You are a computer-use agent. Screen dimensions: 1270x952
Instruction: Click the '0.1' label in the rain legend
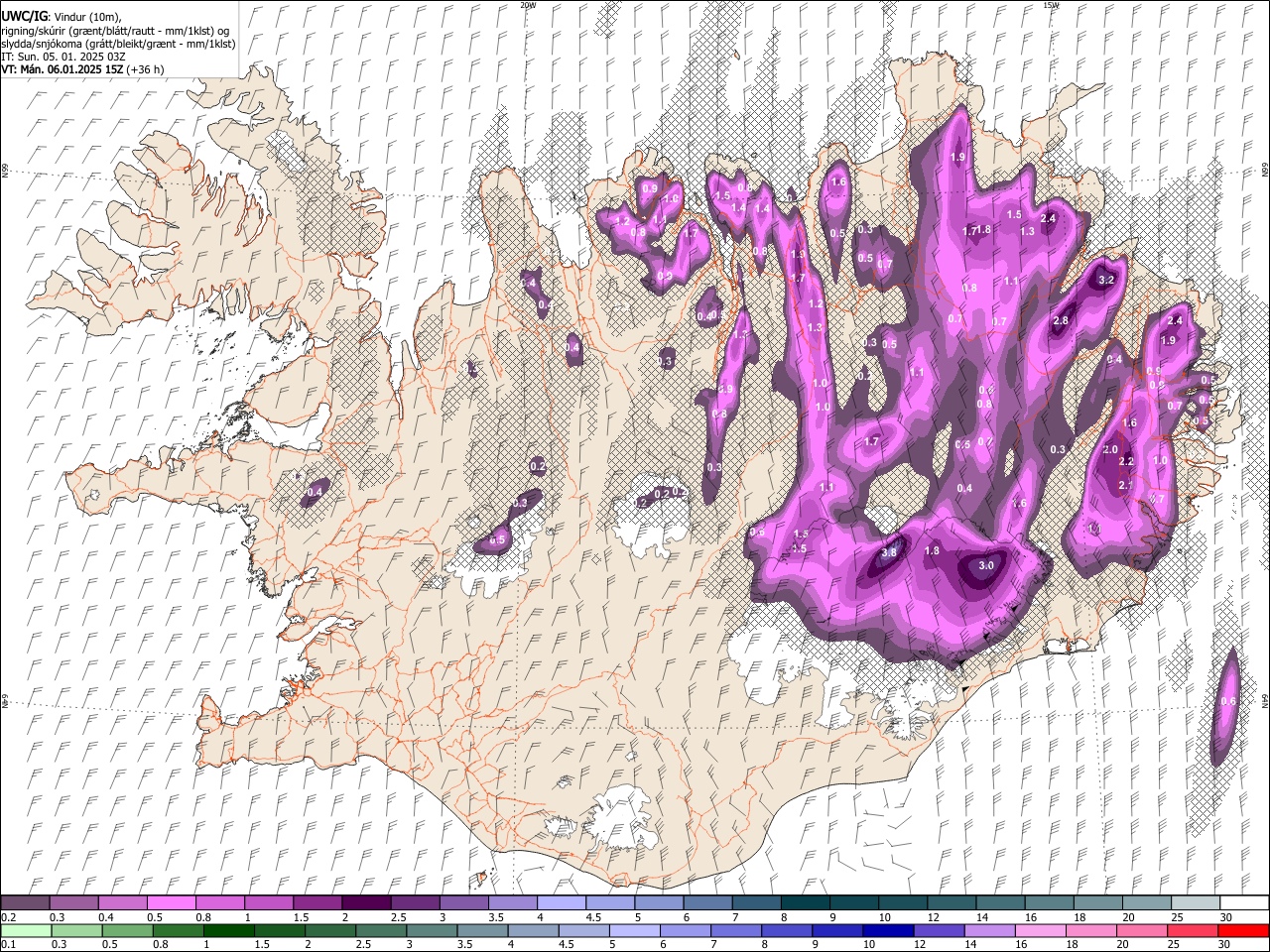point(9,945)
